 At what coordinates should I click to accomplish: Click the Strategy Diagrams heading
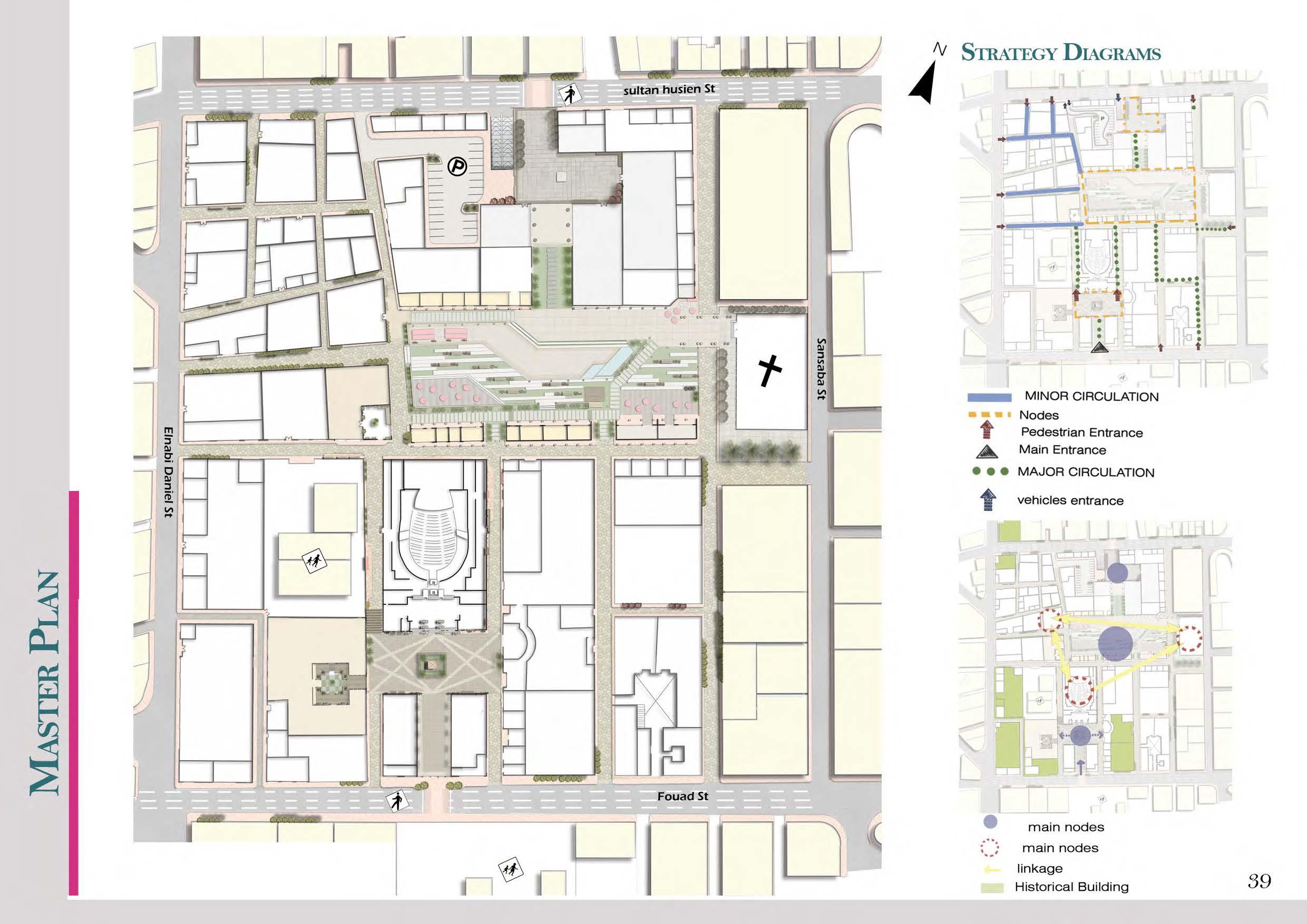(x=1060, y=53)
